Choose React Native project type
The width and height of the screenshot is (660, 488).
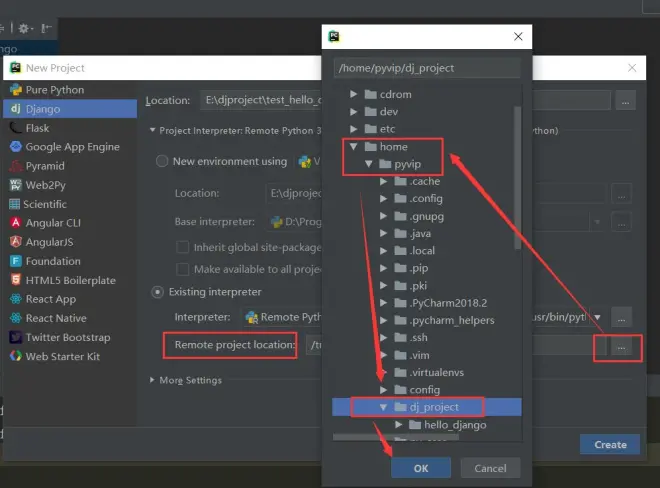click(x=56, y=318)
